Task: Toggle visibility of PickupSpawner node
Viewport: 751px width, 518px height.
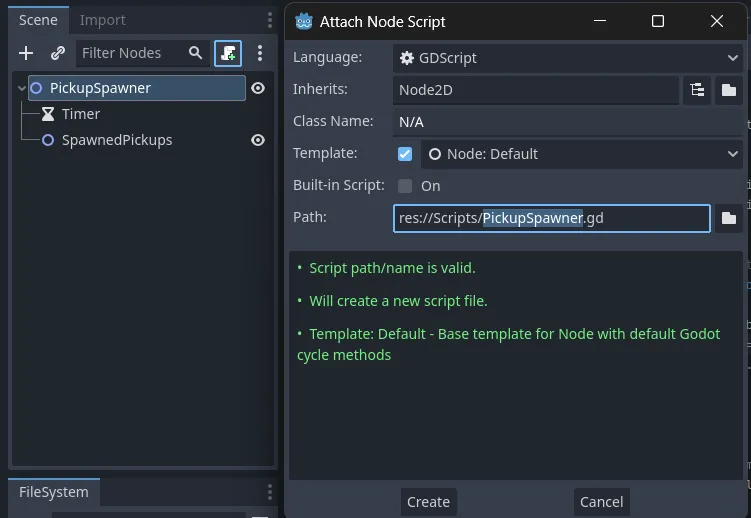Action: pyautogui.click(x=258, y=88)
